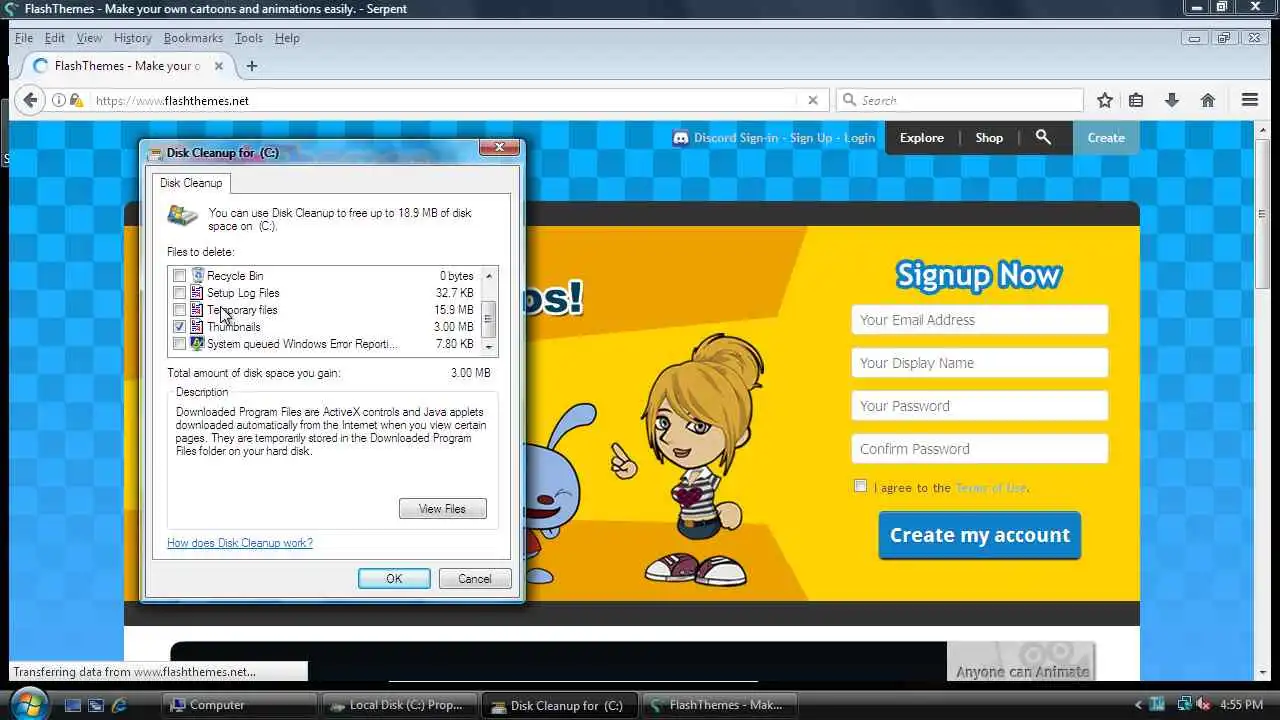Click Create my account button
This screenshot has width=1280, height=720.
coord(980,535)
